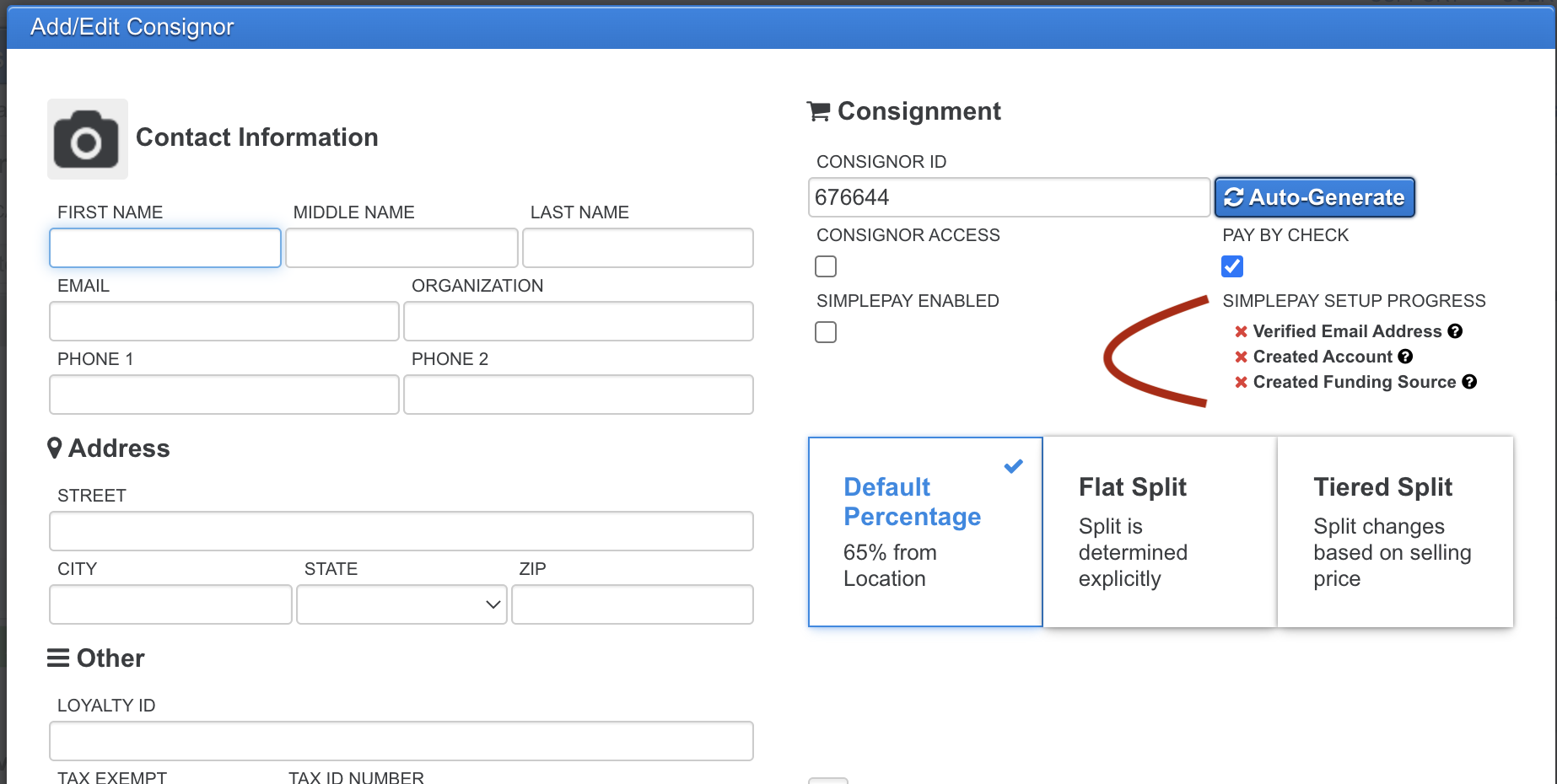Image resolution: width=1557 pixels, height=784 pixels.
Task: Click help icon beside Created Account
Action: tap(1405, 357)
